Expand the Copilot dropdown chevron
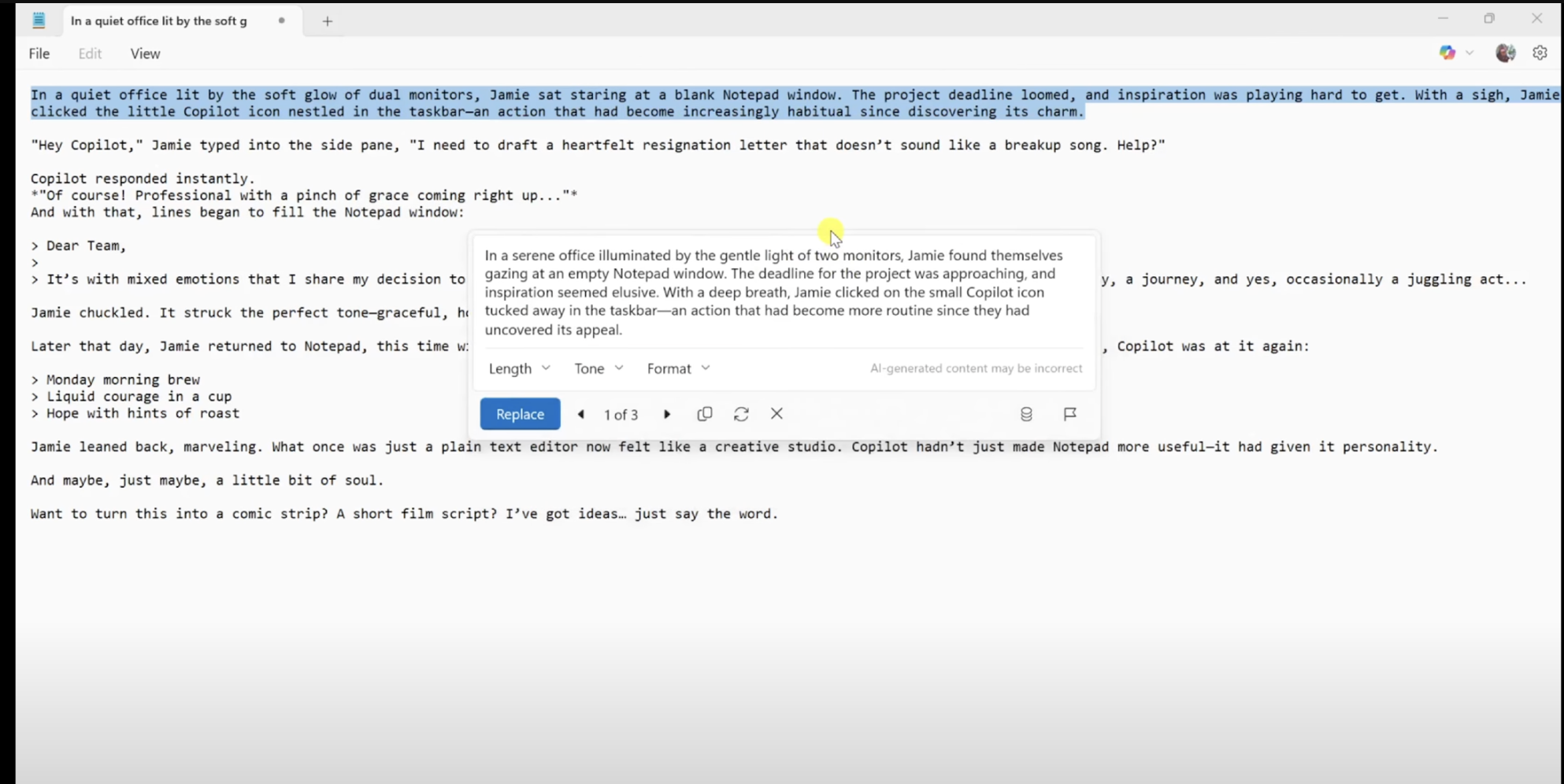 pos(1469,53)
